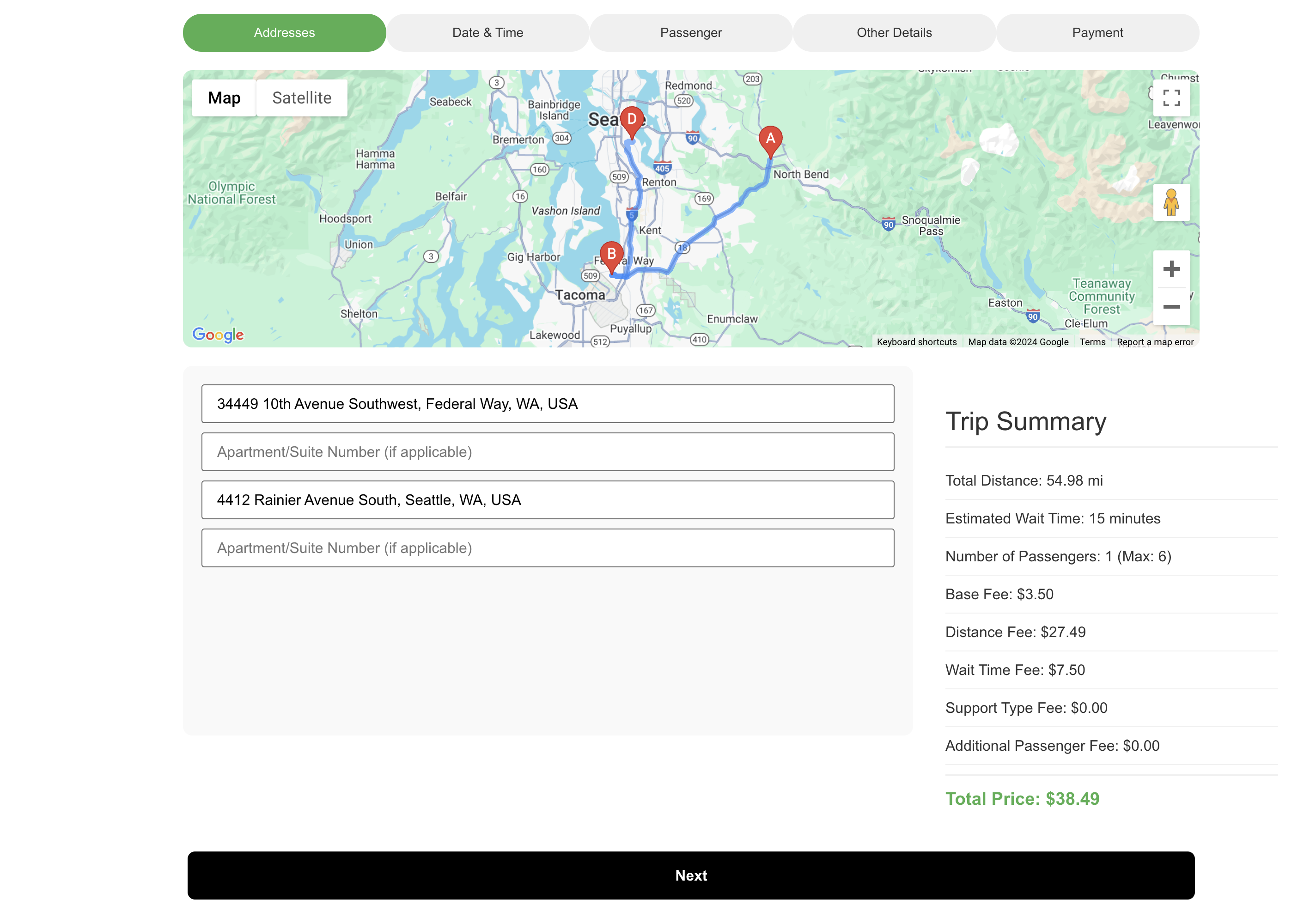Click Number of Passengers: 1 (Max: 6)
Viewport: 1316px width, 912px height.
[x=1058, y=556]
